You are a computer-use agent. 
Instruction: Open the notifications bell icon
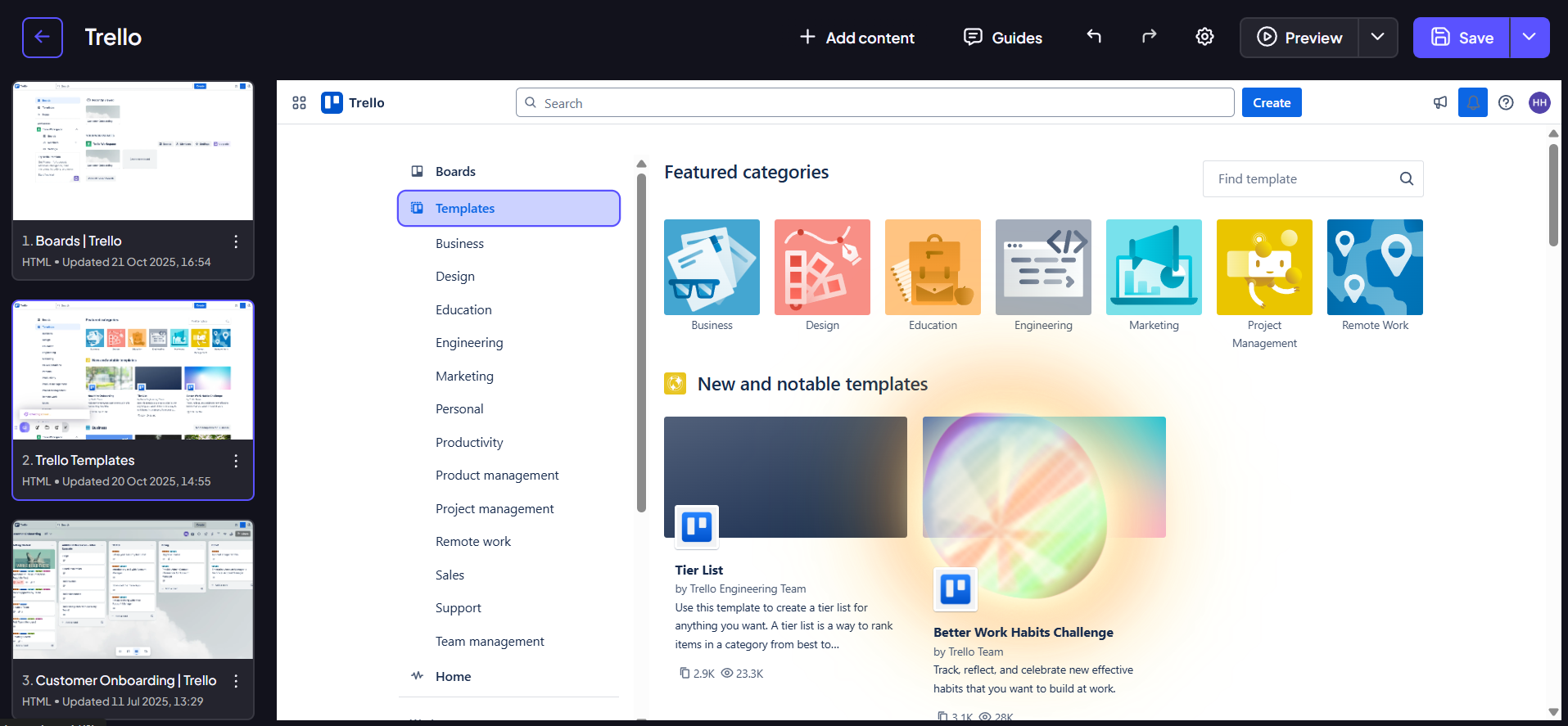tap(1473, 102)
